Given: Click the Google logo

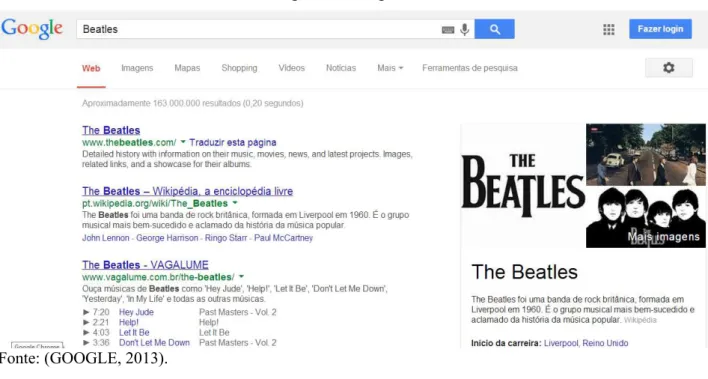Looking at the screenshot, I should (32, 28).
